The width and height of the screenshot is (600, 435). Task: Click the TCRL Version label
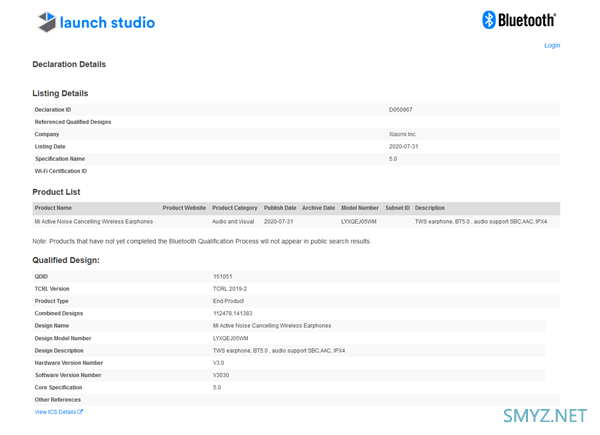[x=52, y=289]
